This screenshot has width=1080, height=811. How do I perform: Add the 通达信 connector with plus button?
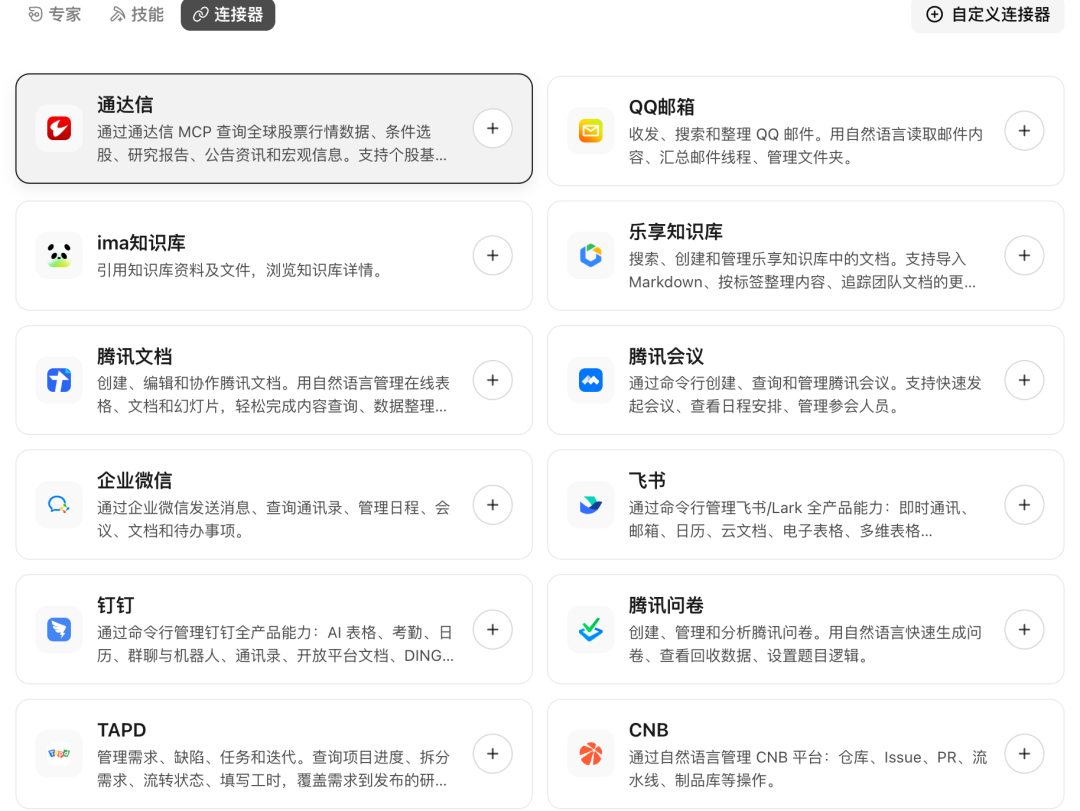(x=492, y=128)
